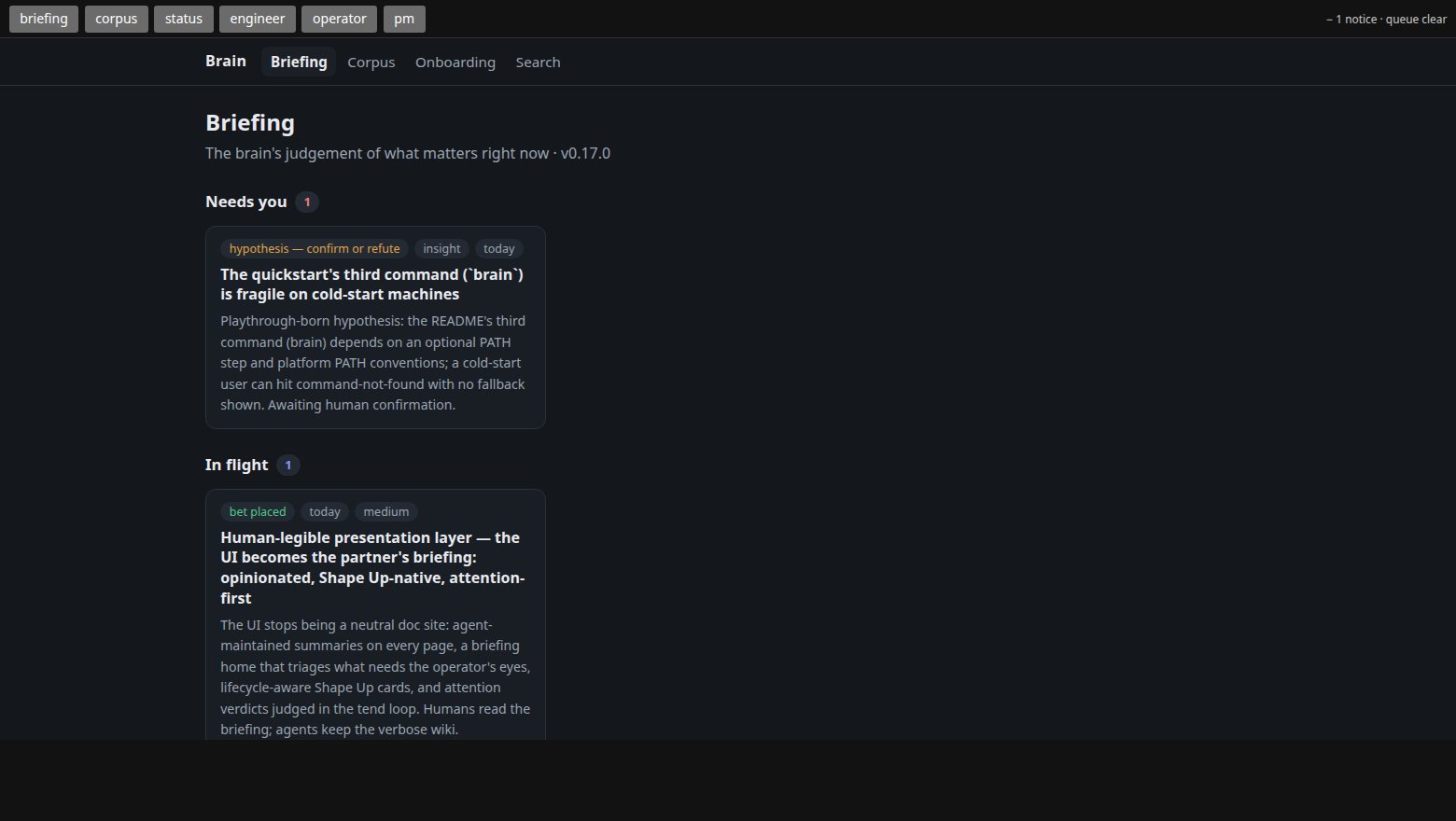
Task: Click the 'medium' tag on bet card
Action: click(386, 512)
